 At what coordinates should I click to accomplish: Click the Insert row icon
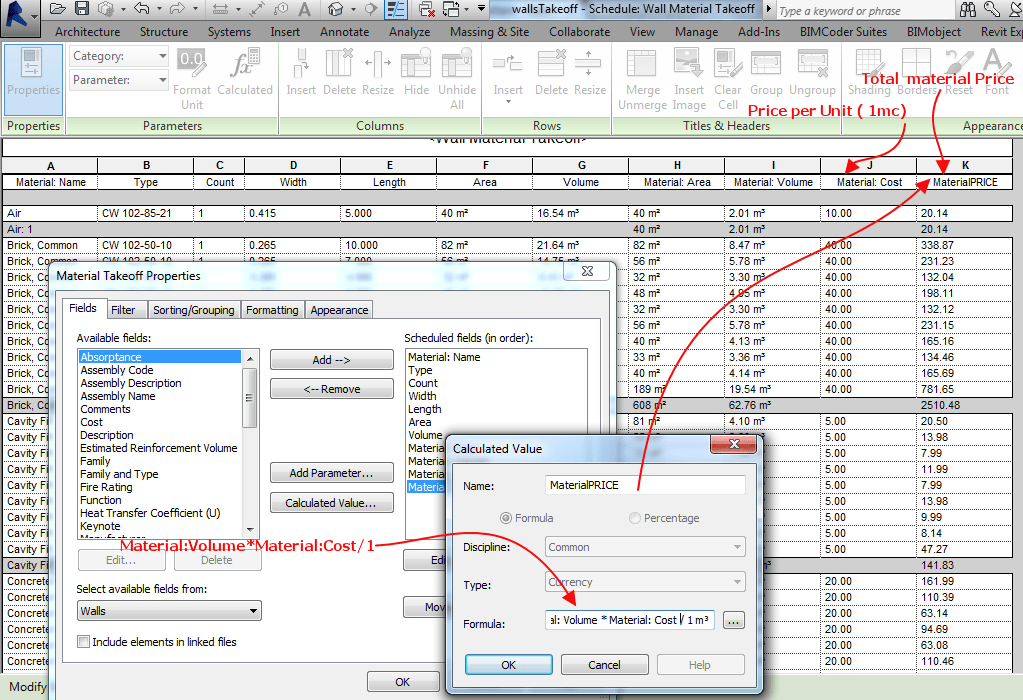[x=508, y=64]
